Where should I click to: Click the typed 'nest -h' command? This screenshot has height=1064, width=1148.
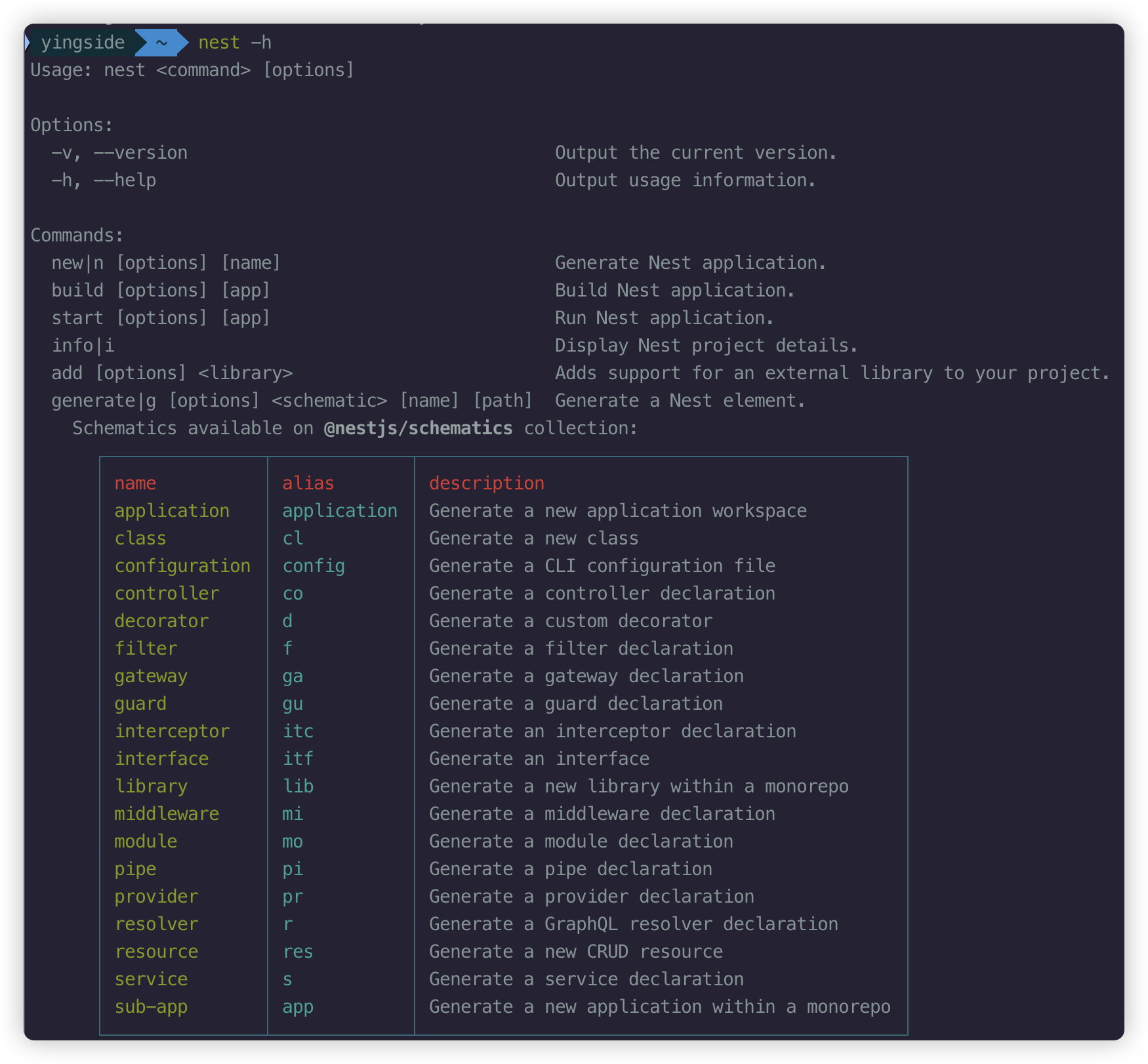[234, 43]
